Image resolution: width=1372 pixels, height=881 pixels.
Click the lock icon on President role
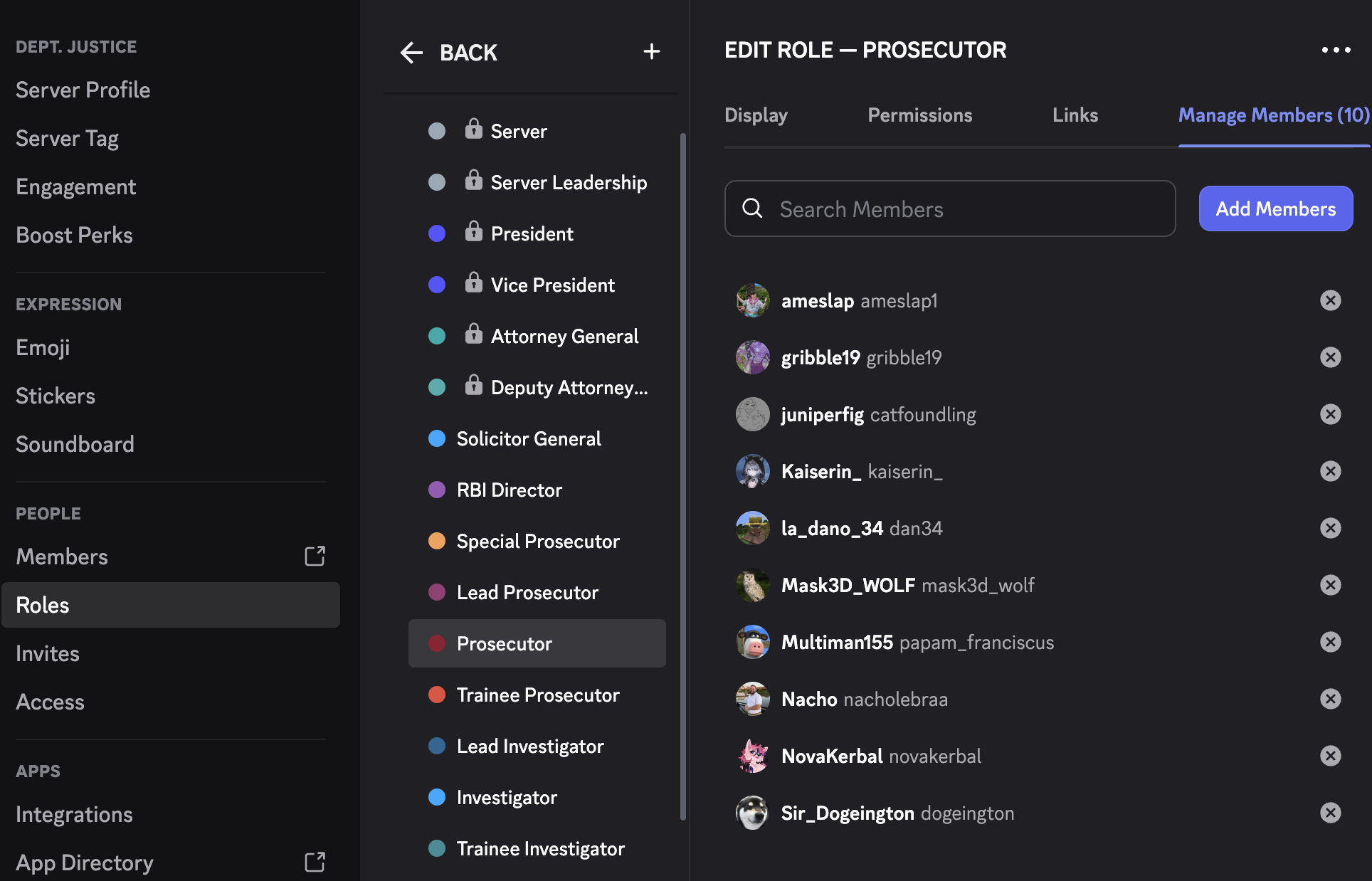pyautogui.click(x=473, y=232)
